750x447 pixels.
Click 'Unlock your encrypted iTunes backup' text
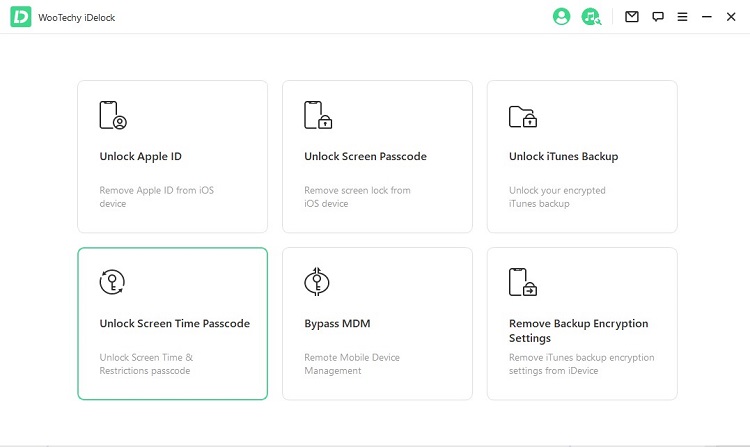coord(557,197)
